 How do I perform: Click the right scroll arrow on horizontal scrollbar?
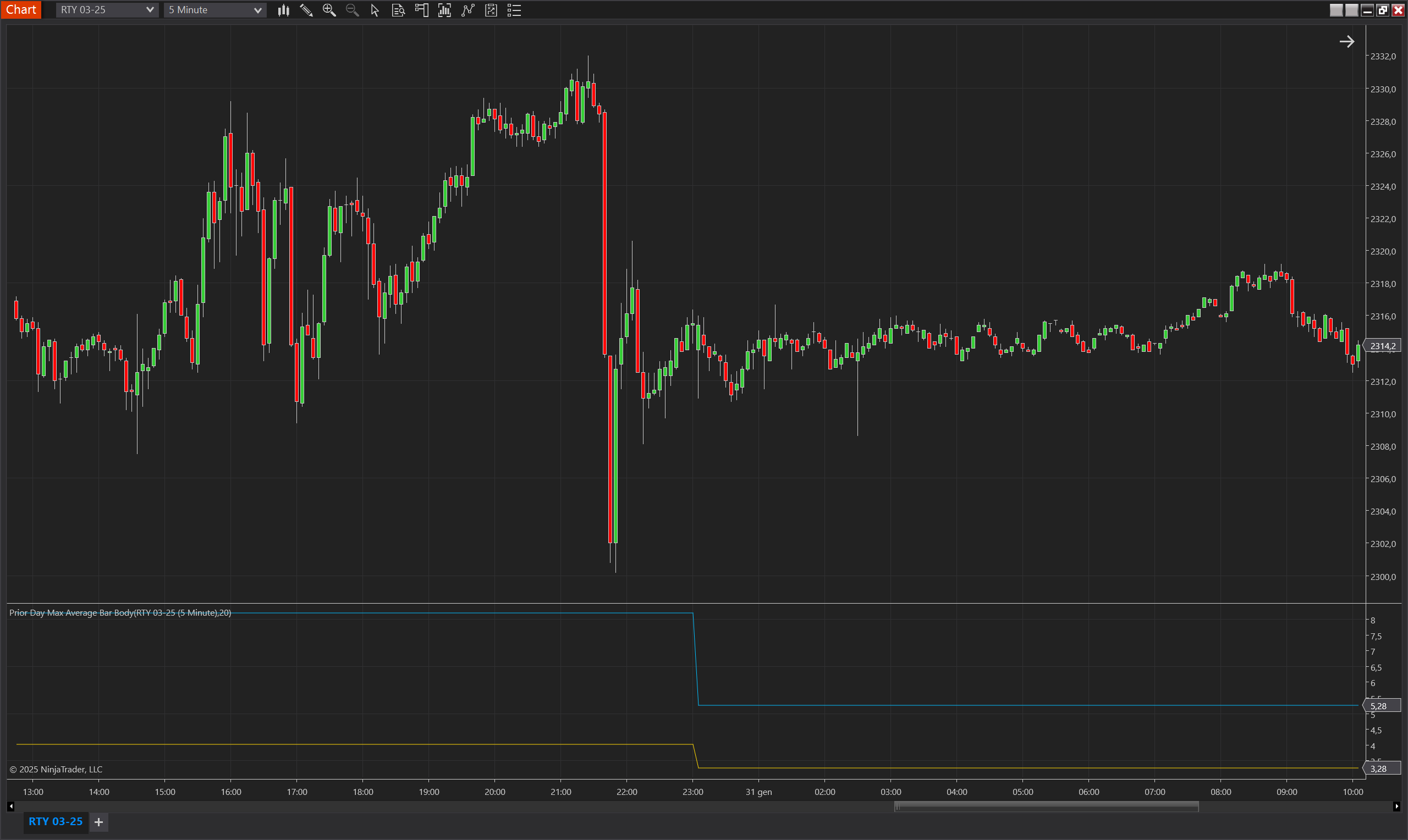tap(1396, 806)
